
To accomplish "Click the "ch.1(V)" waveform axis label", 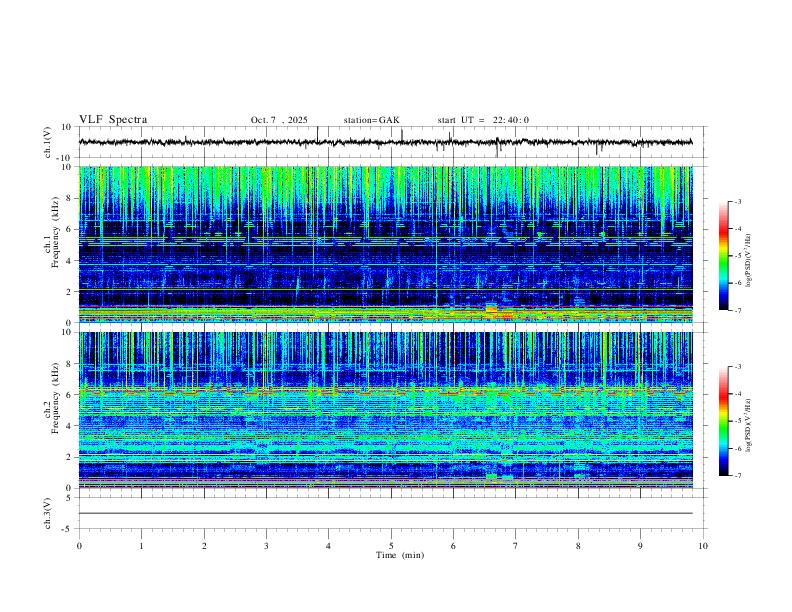I will [48, 142].
